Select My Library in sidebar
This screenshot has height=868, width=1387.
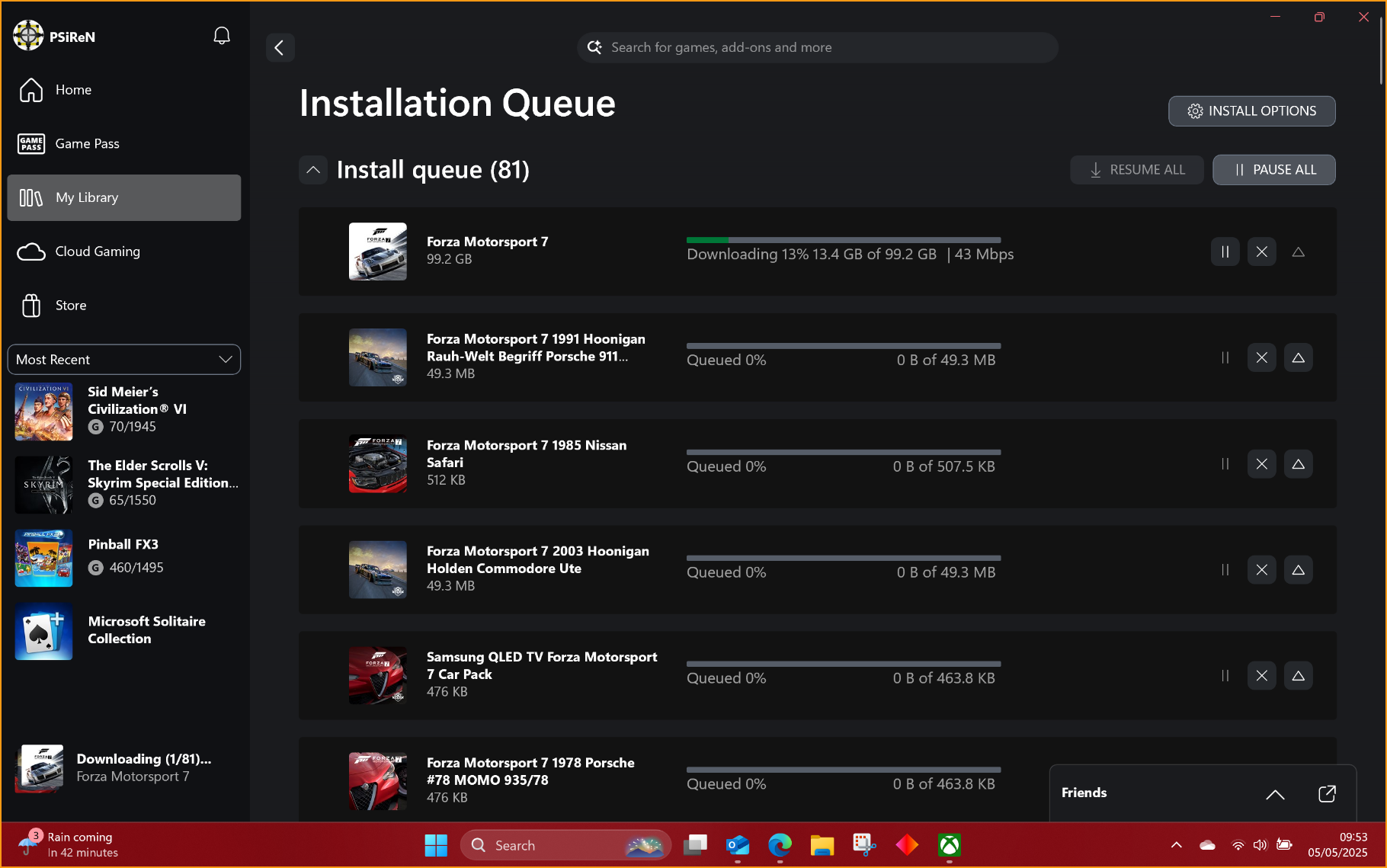click(124, 197)
